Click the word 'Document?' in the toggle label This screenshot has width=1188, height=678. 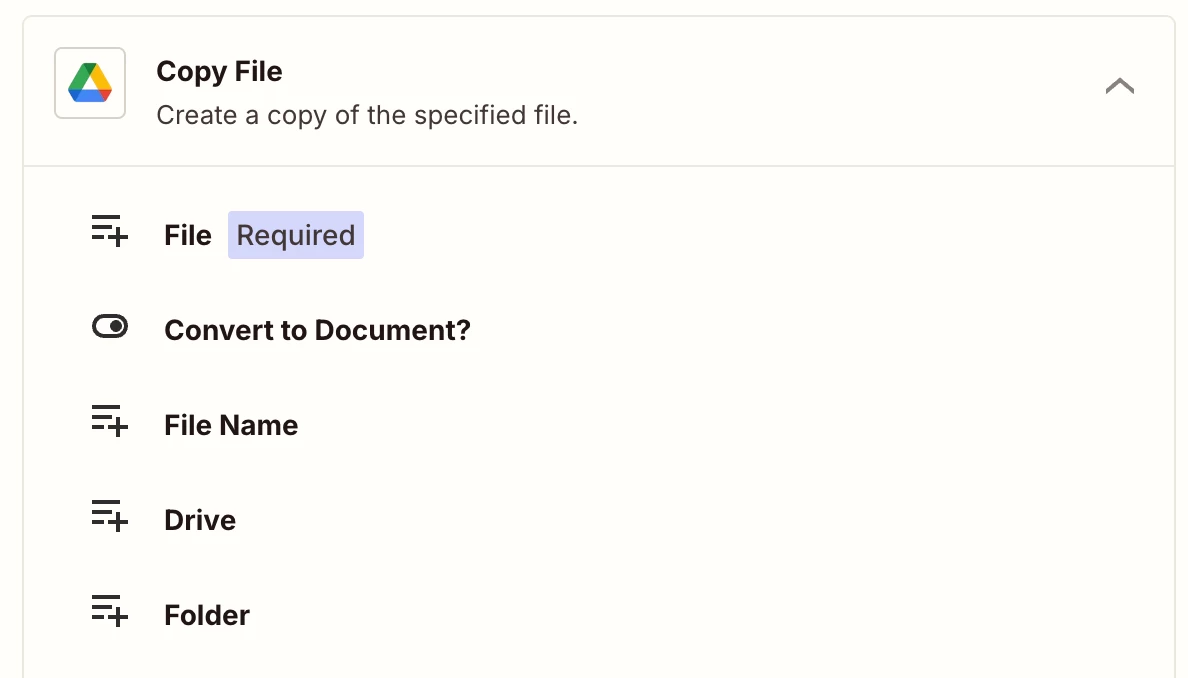pyautogui.click(x=410, y=330)
